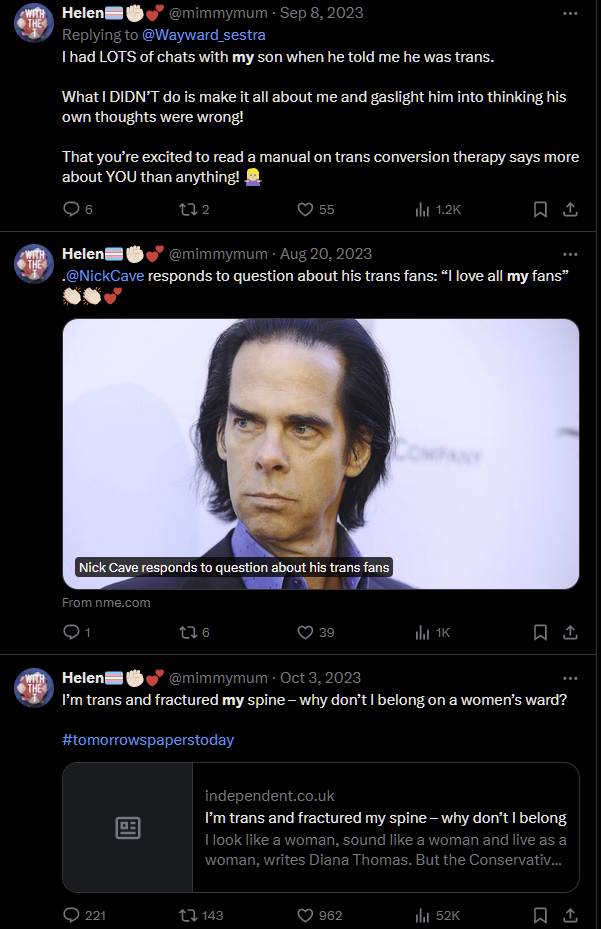Open Helen's avatar on the Oct 3 tweet
This screenshot has height=929, width=601.
pyautogui.click(x=34, y=688)
